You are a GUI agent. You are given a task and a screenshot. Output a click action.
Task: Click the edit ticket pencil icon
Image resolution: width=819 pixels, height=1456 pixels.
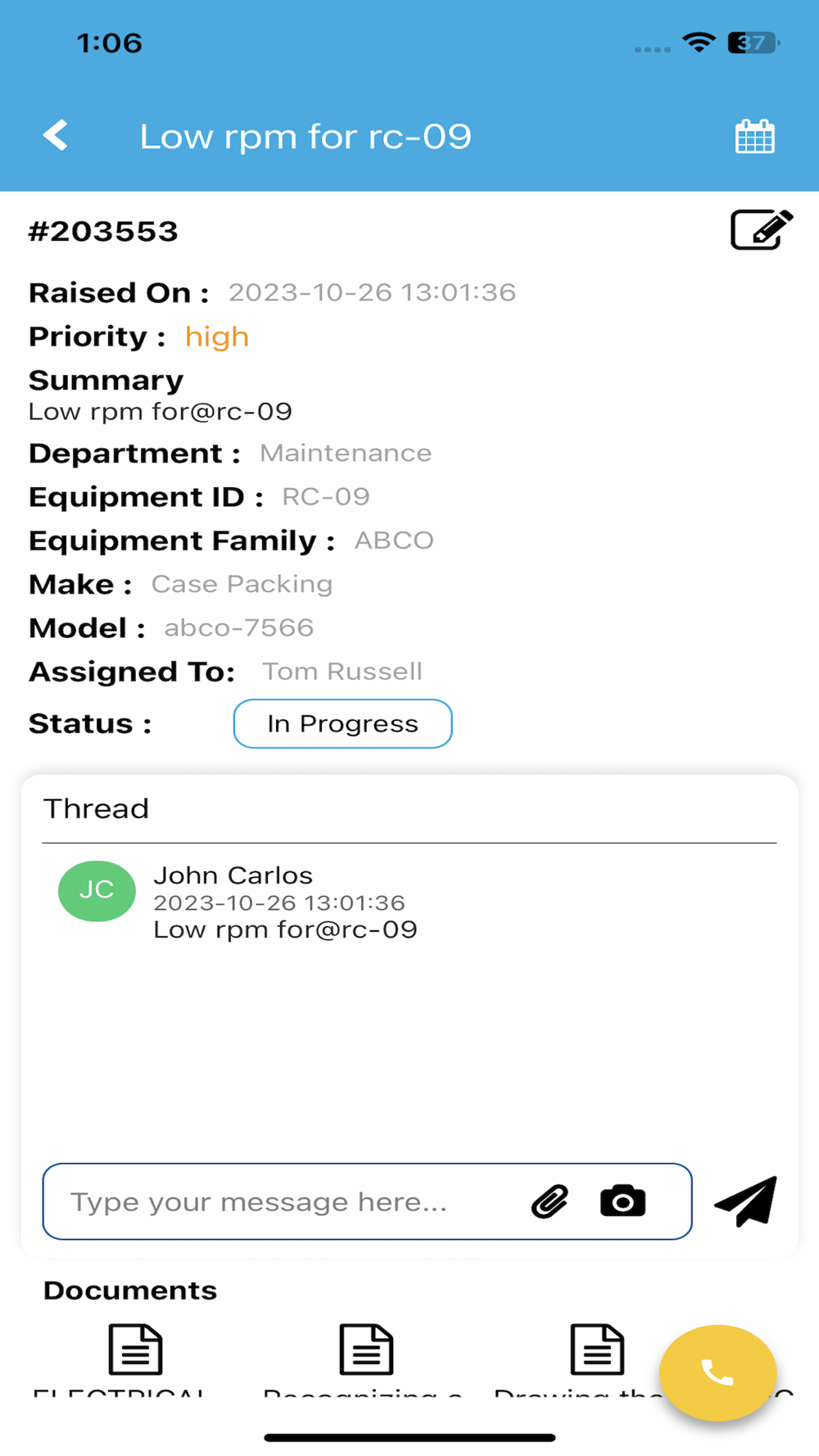761,230
